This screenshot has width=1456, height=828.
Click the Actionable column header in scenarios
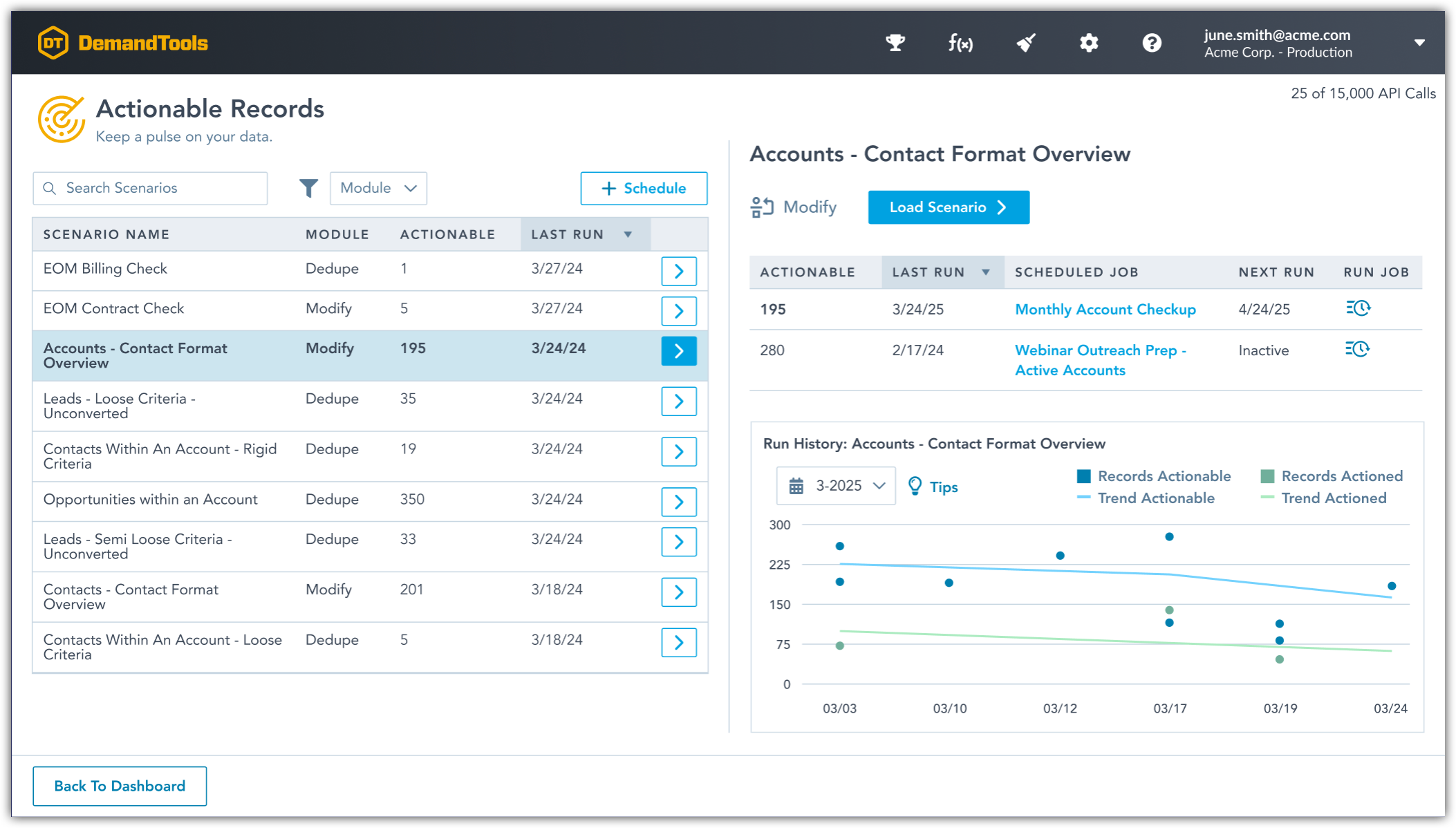[447, 234]
